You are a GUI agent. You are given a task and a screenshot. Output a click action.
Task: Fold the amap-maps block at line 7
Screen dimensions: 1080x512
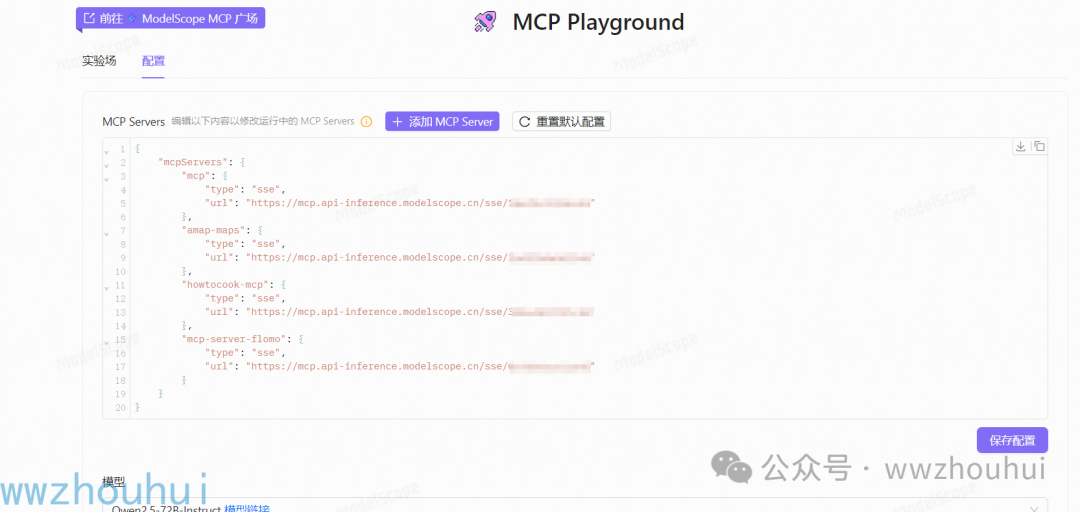click(x=106, y=233)
